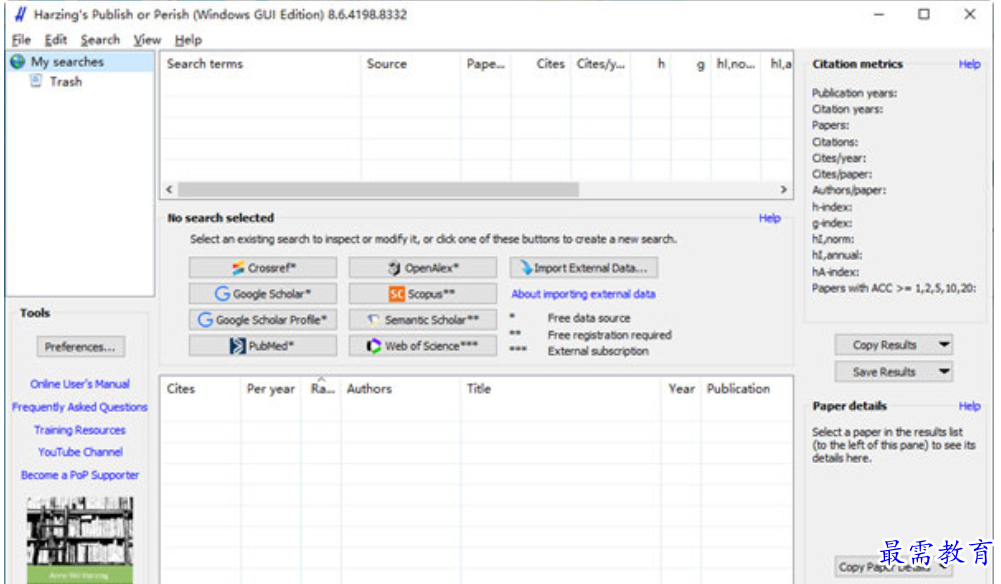
Task: Start a Scopus search
Action: click(423, 294)
